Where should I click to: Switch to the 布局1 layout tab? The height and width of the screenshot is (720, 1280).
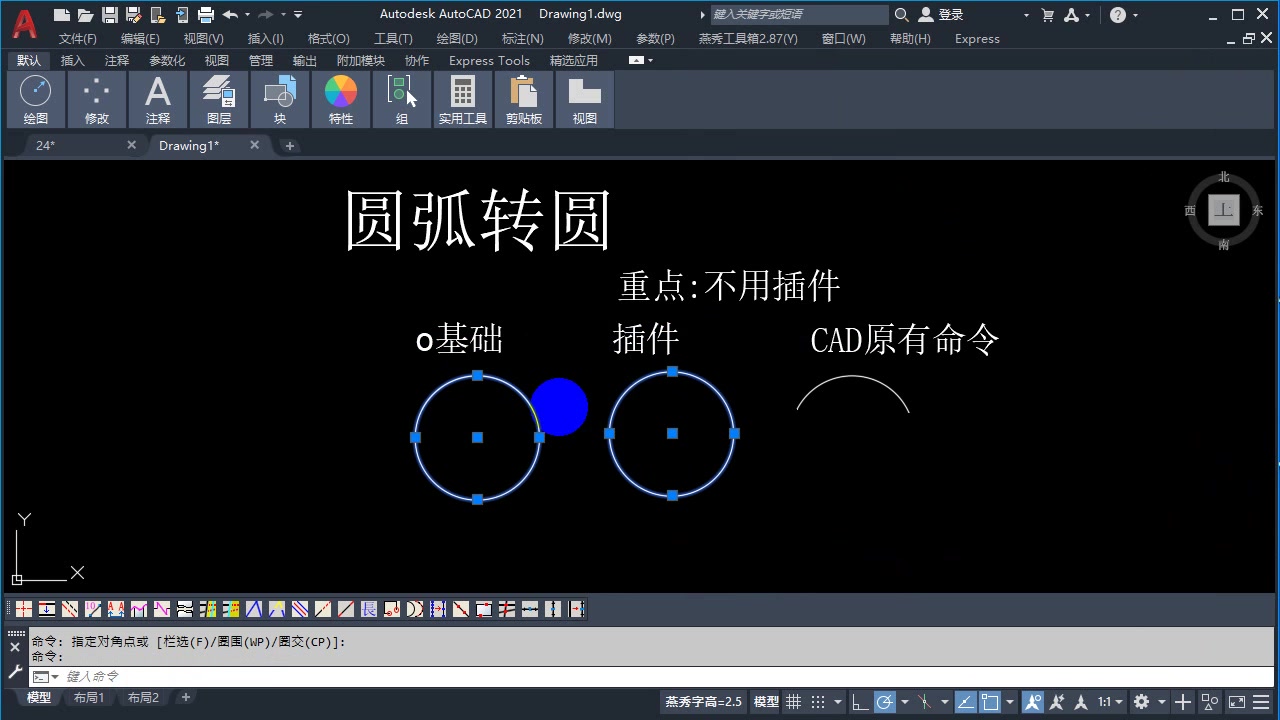point(89,697)
